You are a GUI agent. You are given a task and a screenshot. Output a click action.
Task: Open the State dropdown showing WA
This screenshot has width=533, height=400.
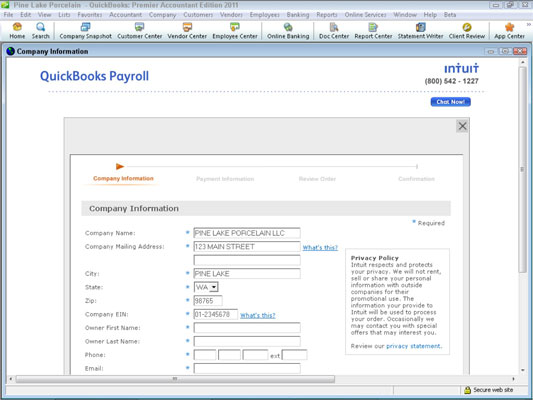206,287
